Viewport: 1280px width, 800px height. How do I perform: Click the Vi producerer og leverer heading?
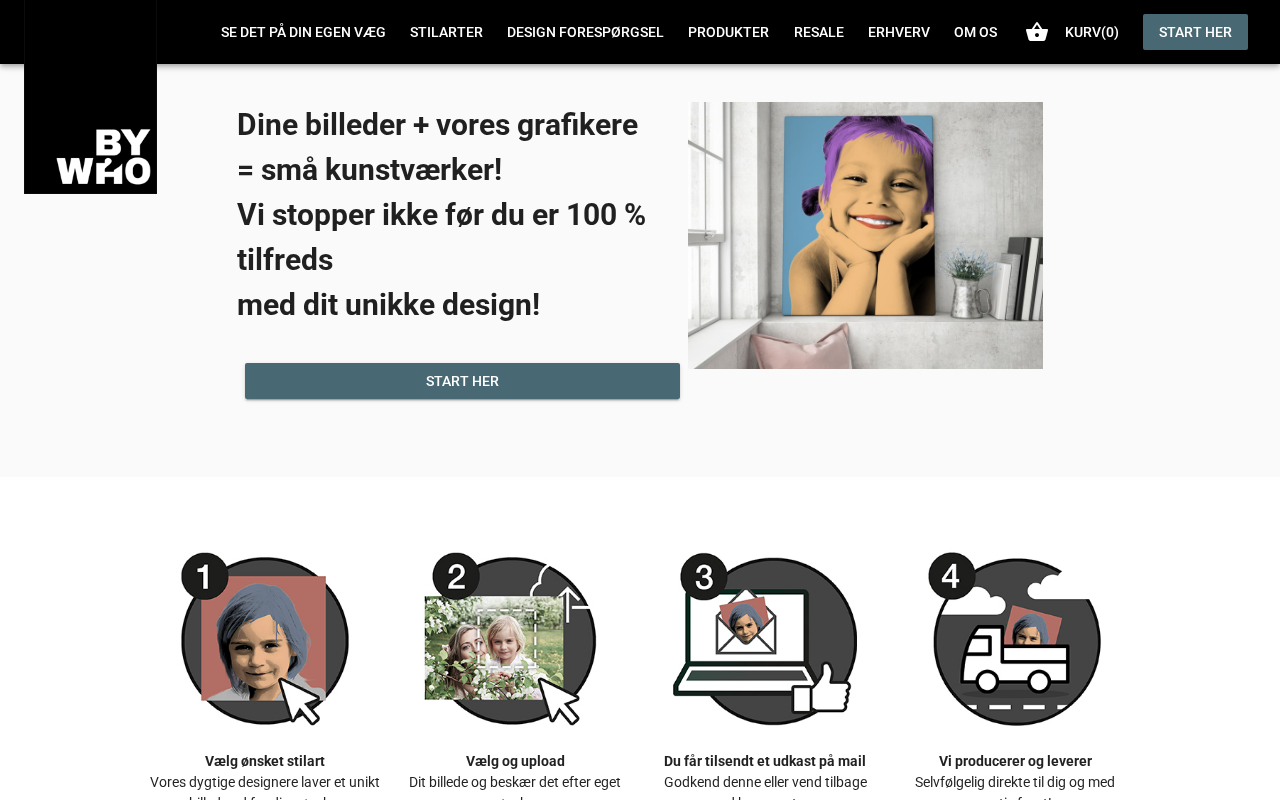[x=1015, y=761]
